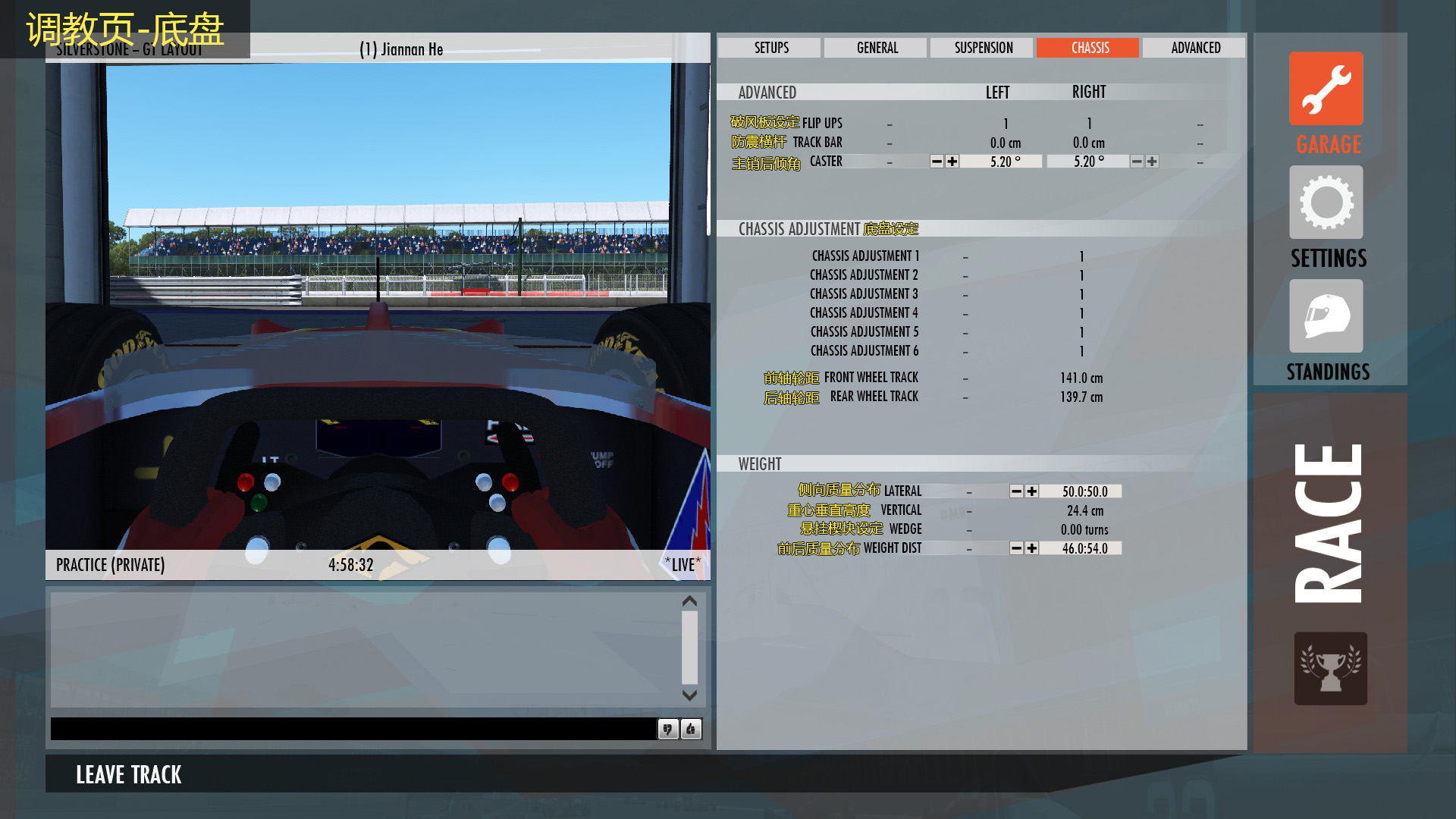
Task: Click the Flip Ups label
Action: click(822, 123)
